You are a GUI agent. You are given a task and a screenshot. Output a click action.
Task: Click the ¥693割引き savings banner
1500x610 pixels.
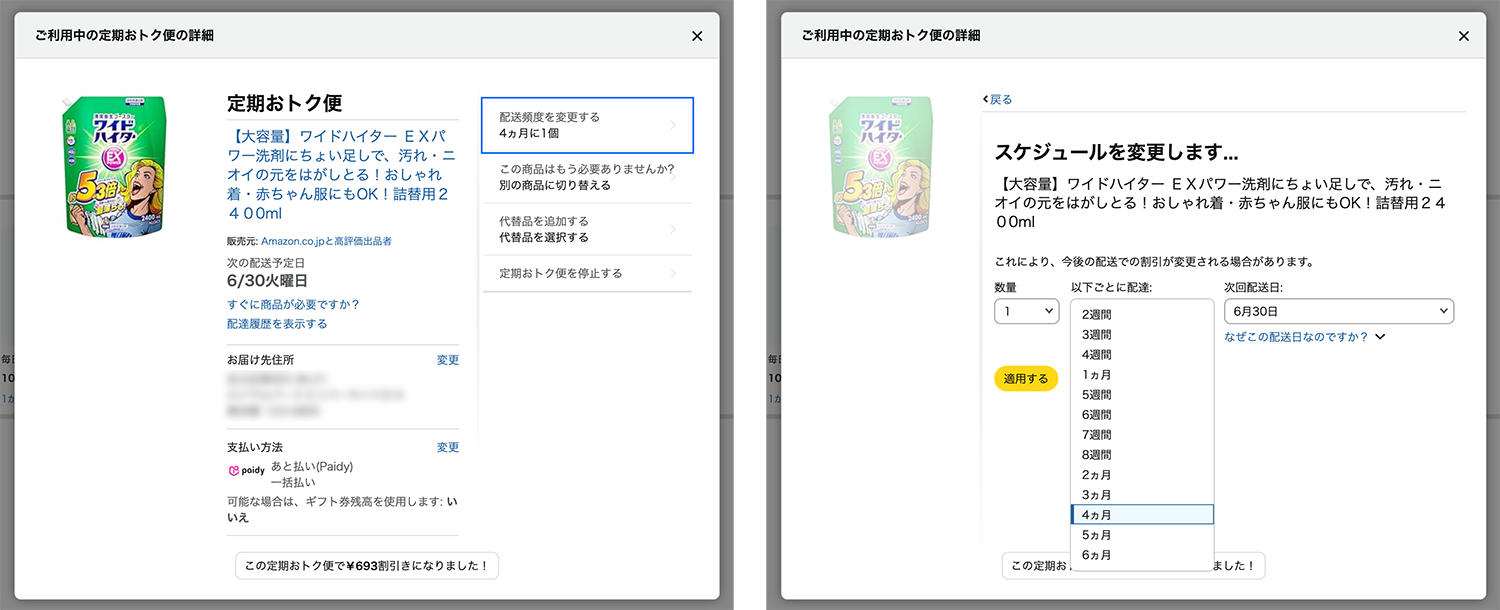pos(367,565)
